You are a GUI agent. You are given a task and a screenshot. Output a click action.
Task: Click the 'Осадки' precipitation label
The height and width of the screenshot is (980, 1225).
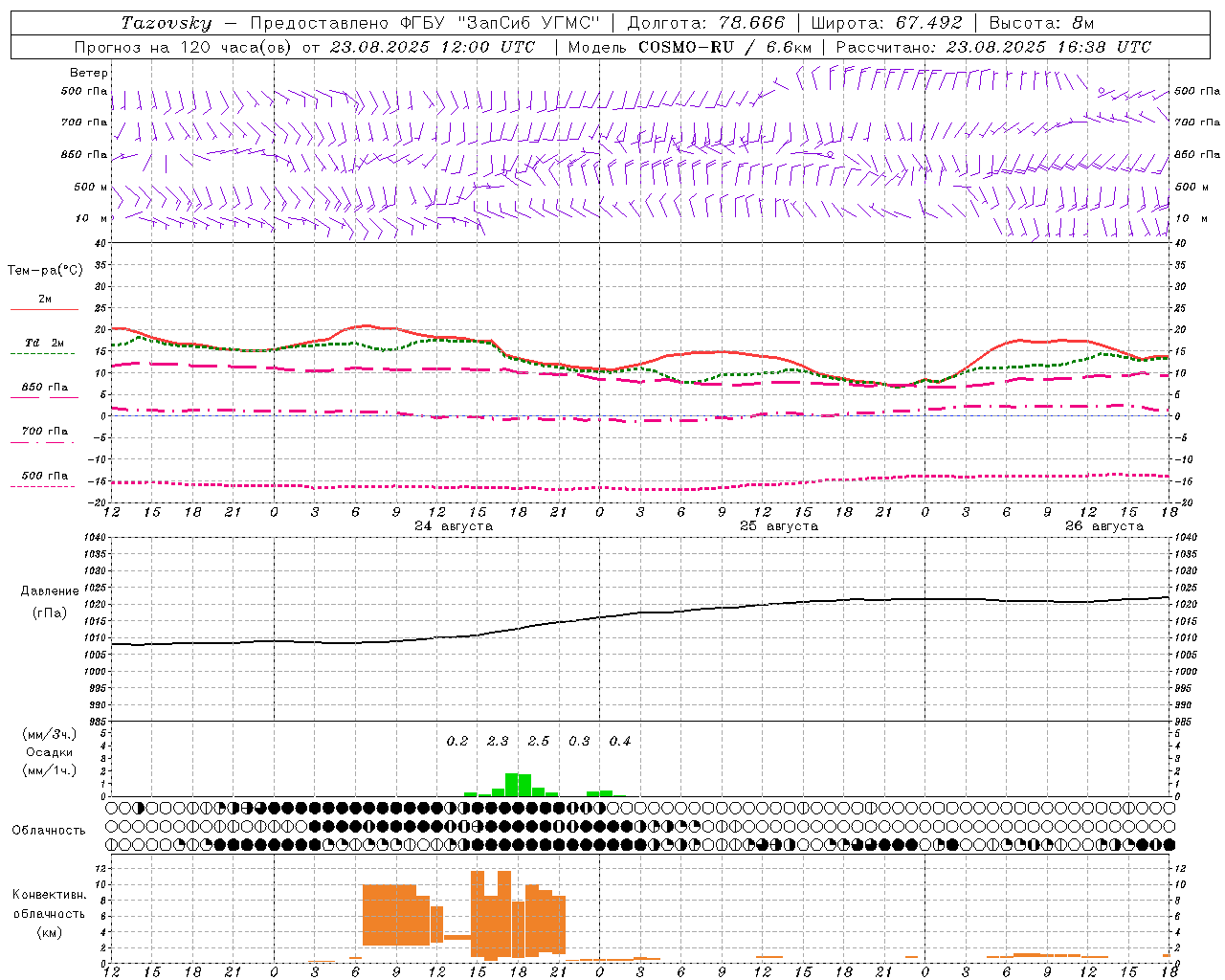point(49,752)
